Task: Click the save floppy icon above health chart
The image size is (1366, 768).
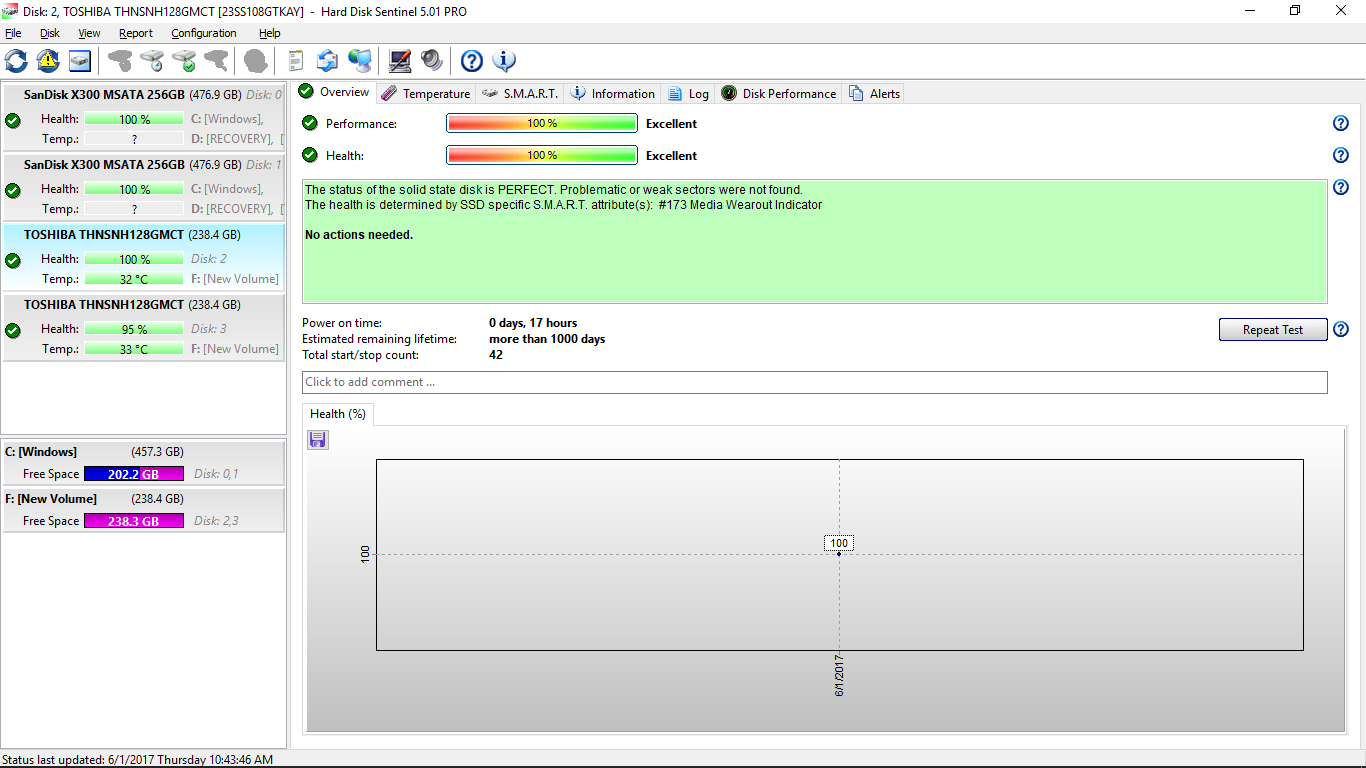Action: click(318, 440)
